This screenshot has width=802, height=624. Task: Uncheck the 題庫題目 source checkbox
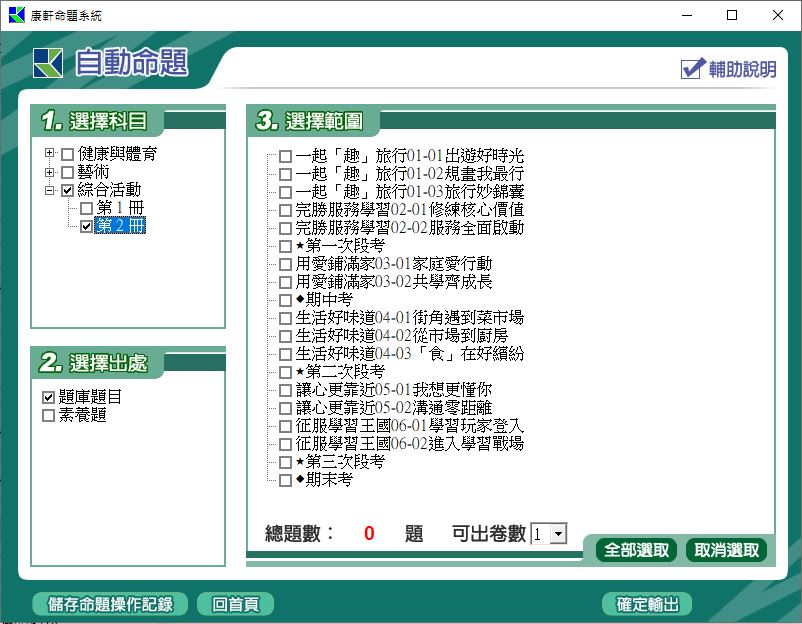pos(48,397)
